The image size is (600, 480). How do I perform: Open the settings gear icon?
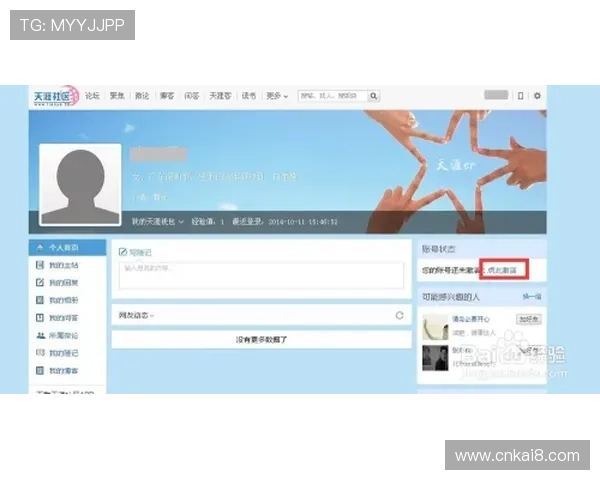tap(537, 96)
